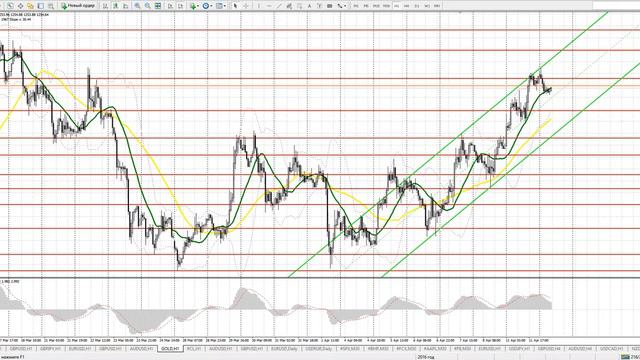640x360 pixels.
Task: Open the USDJPY,H1 chart tab
Action: pyautogui.click(x=518, y=349)
